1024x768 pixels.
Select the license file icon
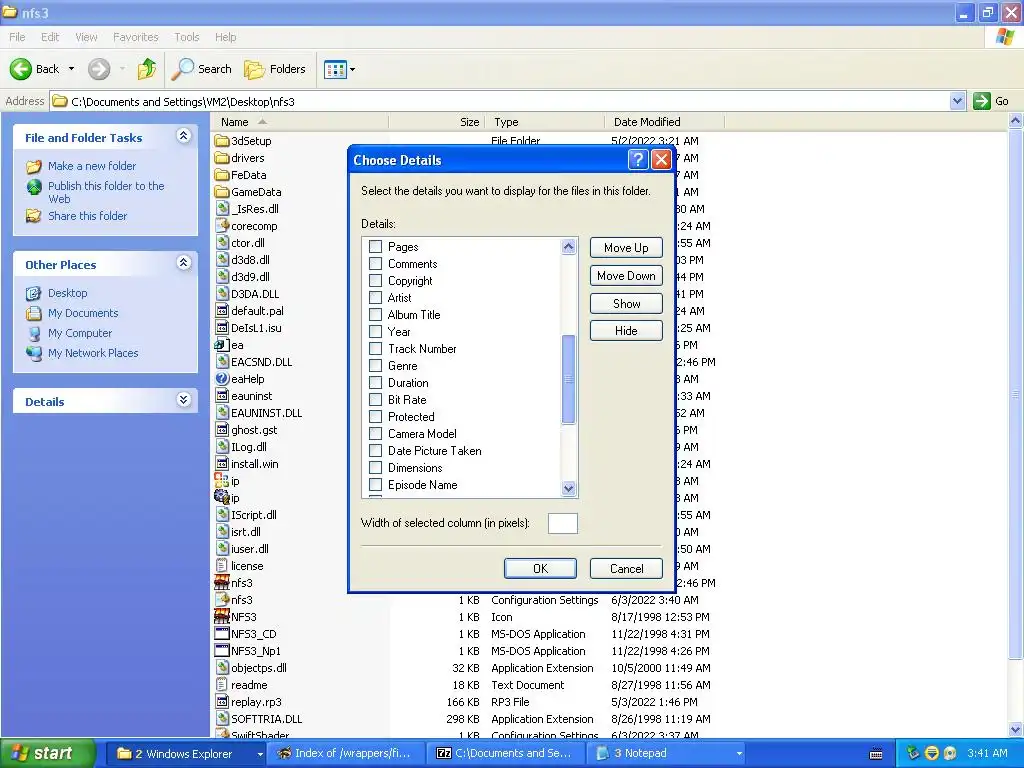(x=222, y=566)
